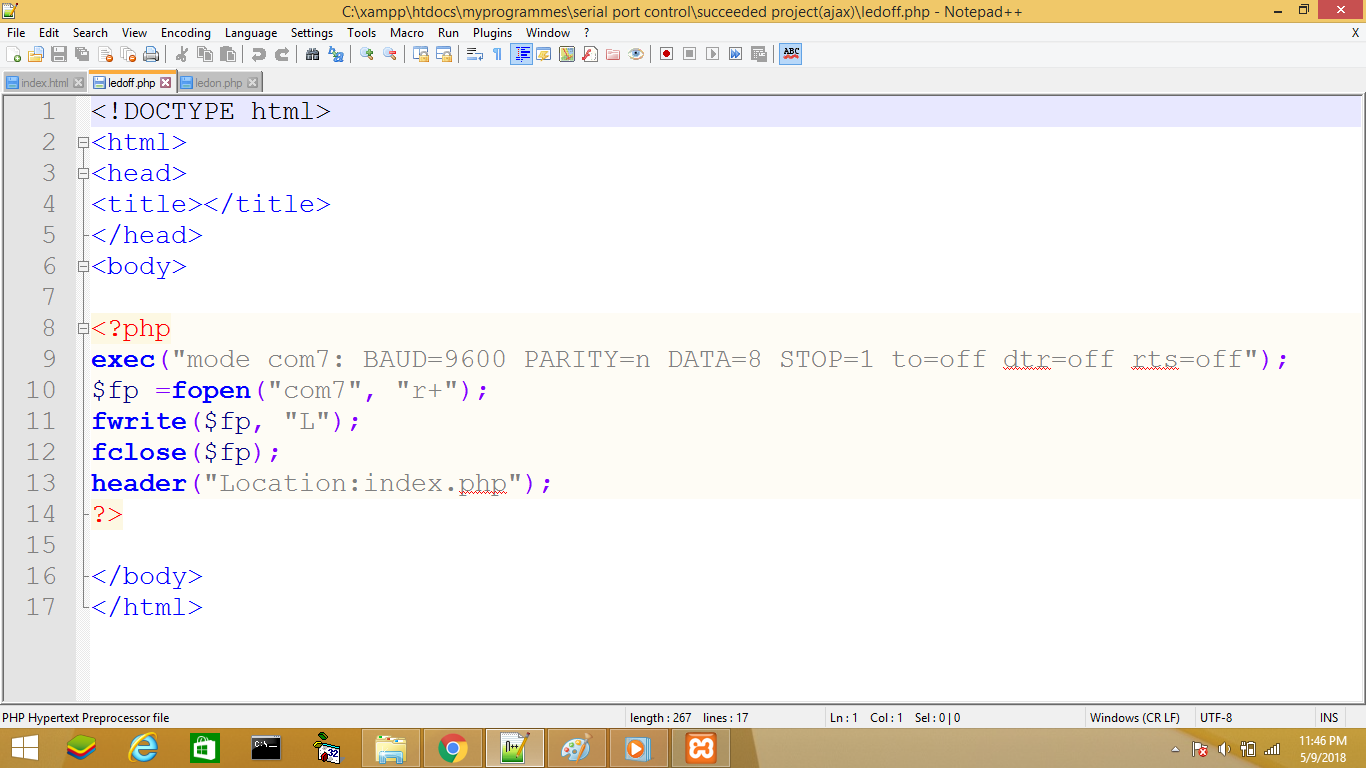The height and width of the screenshot is (768, 1366).
Task: Open Google Chrome from taskbar
Action: [x=453, y=748]
